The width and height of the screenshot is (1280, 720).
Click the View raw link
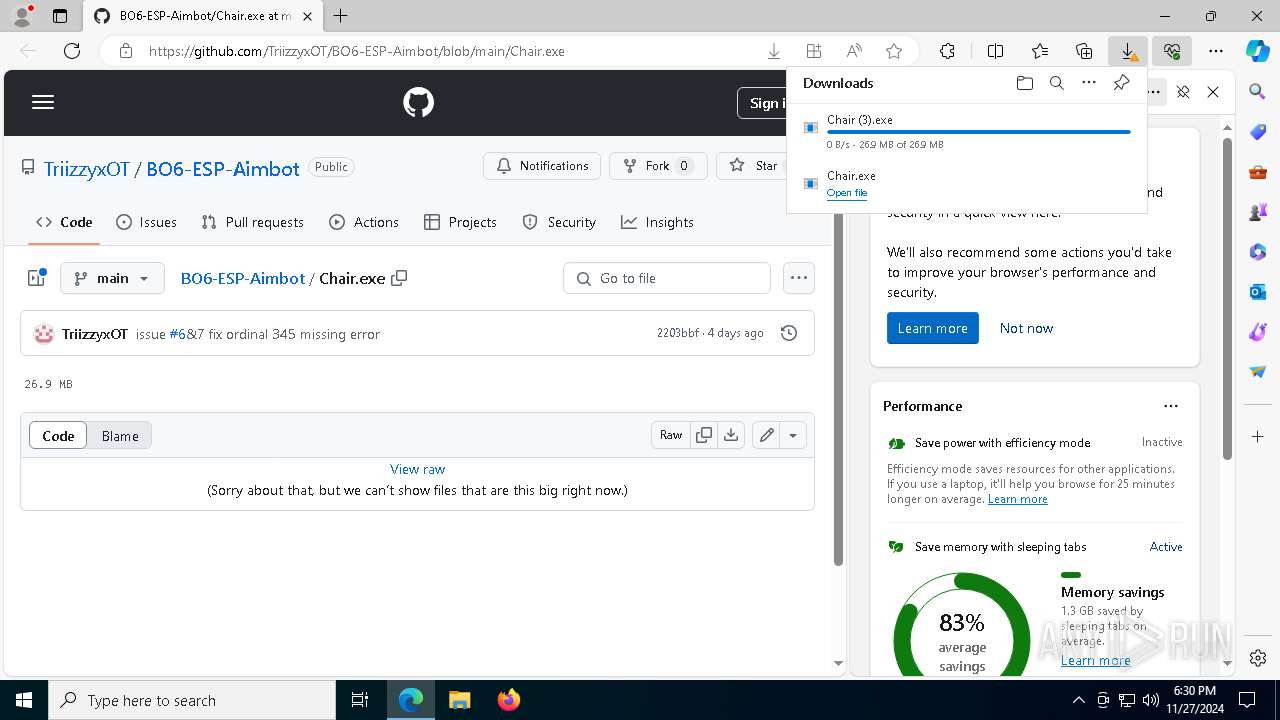417,469
